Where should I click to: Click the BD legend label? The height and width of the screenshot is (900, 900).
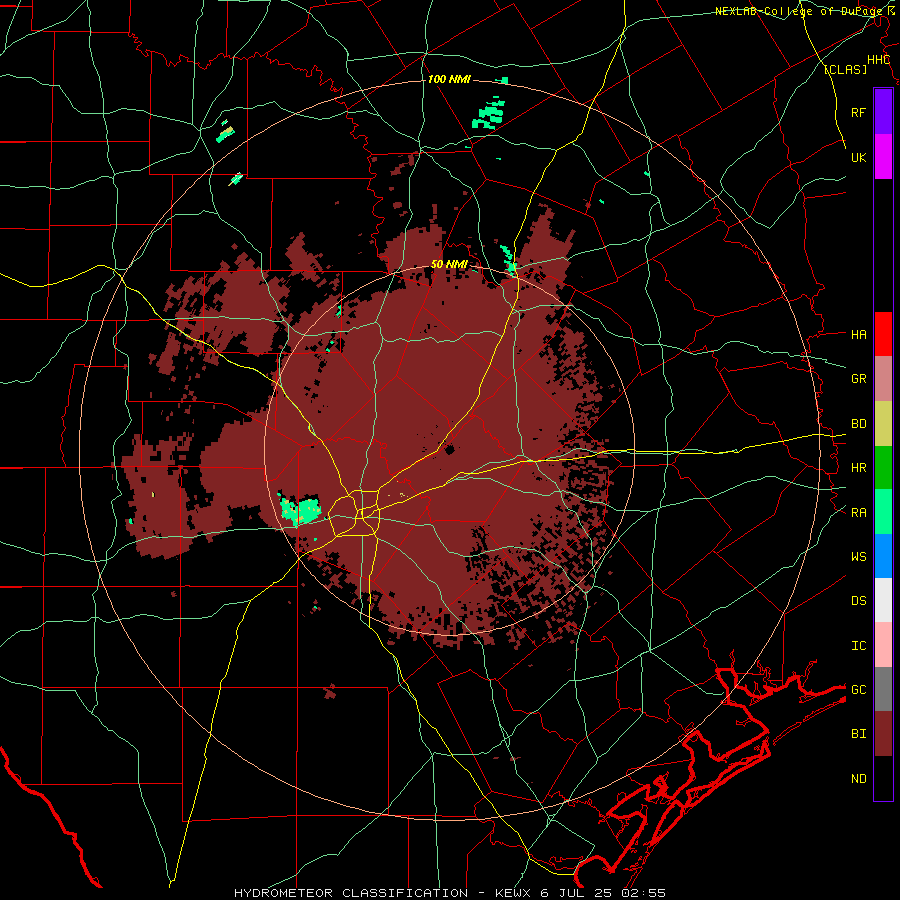coord(858,424)
